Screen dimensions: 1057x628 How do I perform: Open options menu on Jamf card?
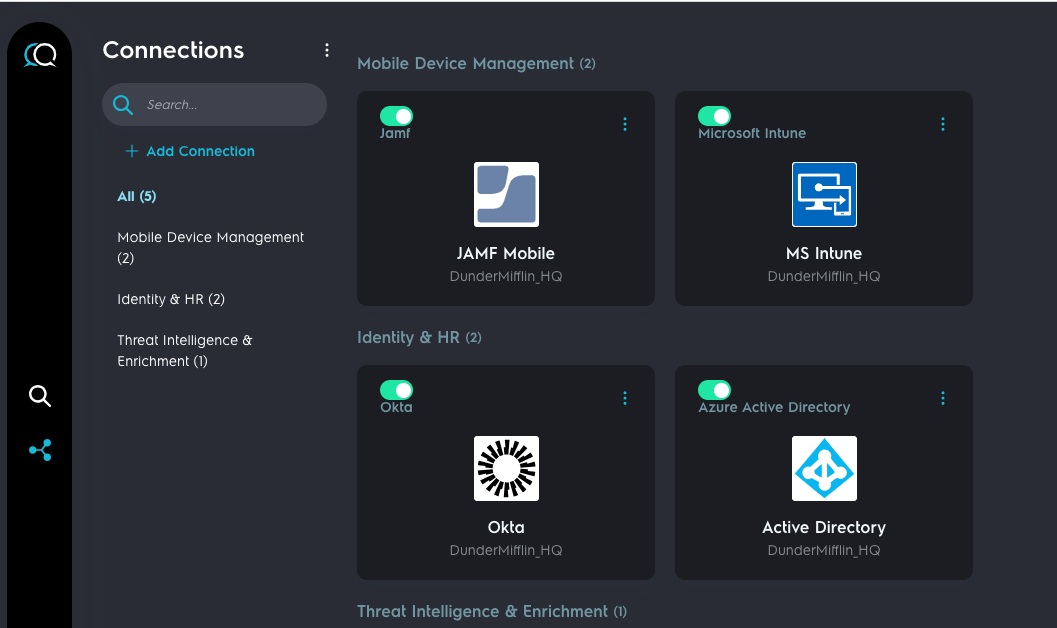(x=625, y=124)
